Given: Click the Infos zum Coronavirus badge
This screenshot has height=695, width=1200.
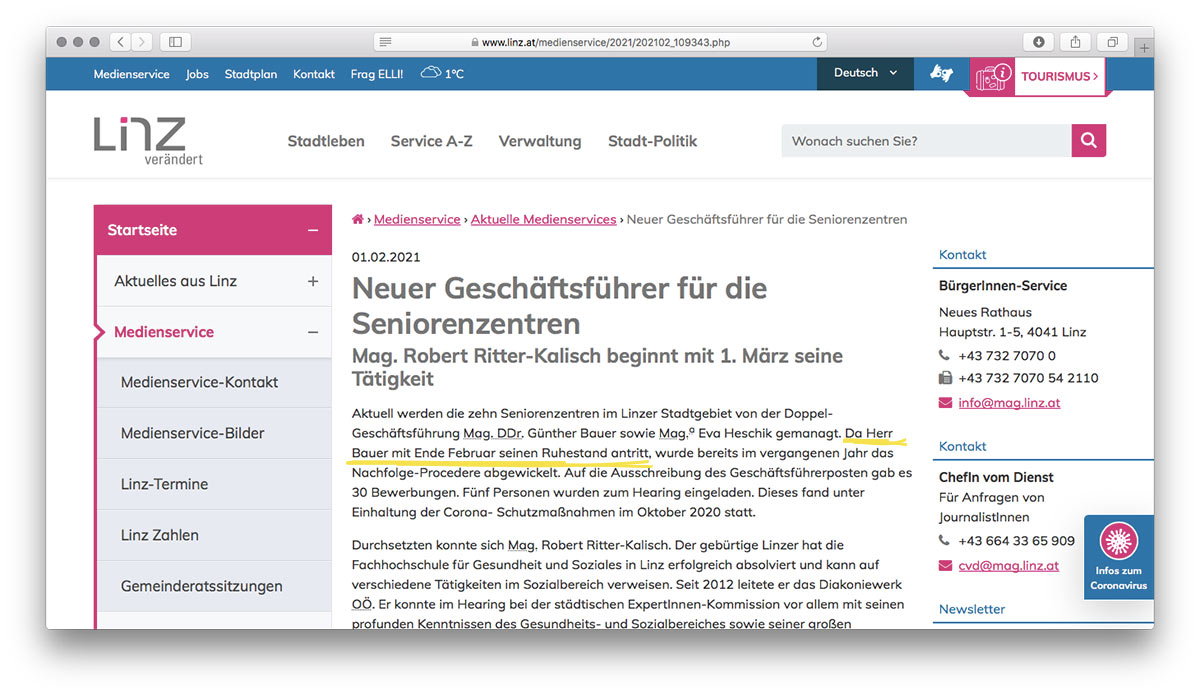Looking at the screenshot, I should [x=1118, y=557].
